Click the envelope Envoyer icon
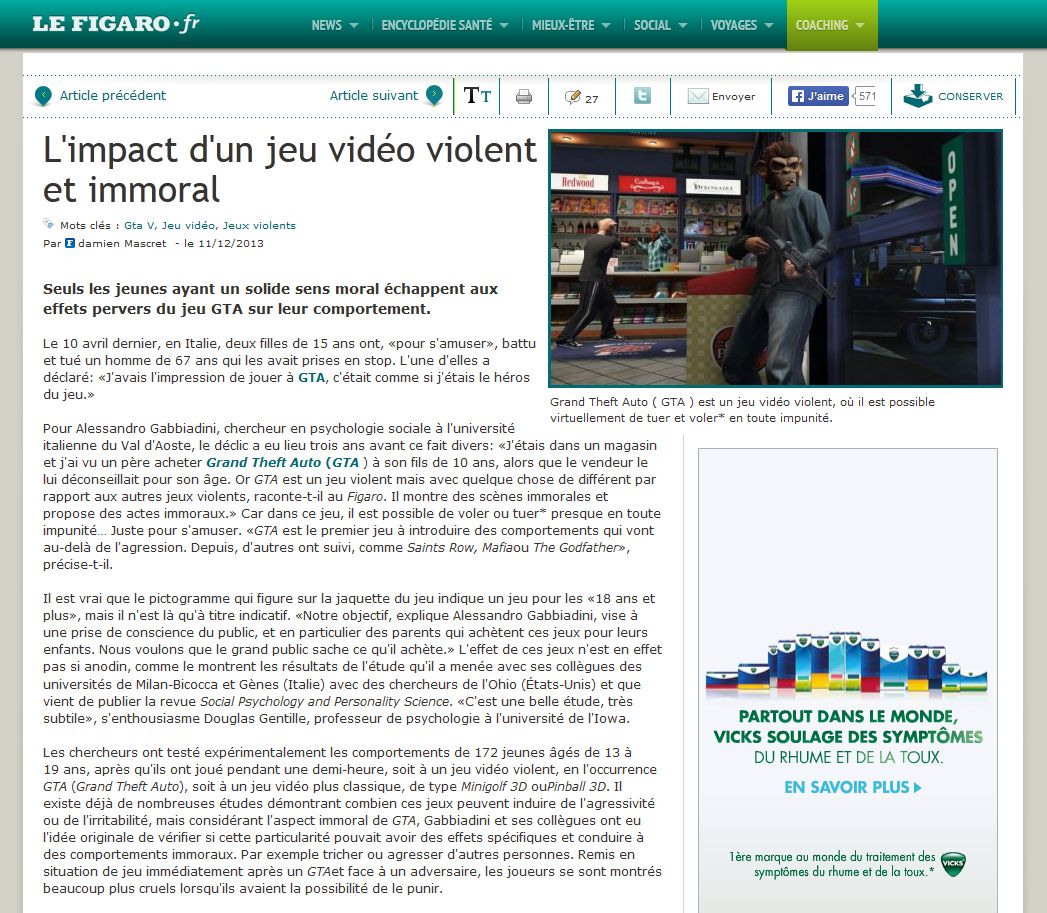Screen dimensions: 1047x913 click(698, 96)
